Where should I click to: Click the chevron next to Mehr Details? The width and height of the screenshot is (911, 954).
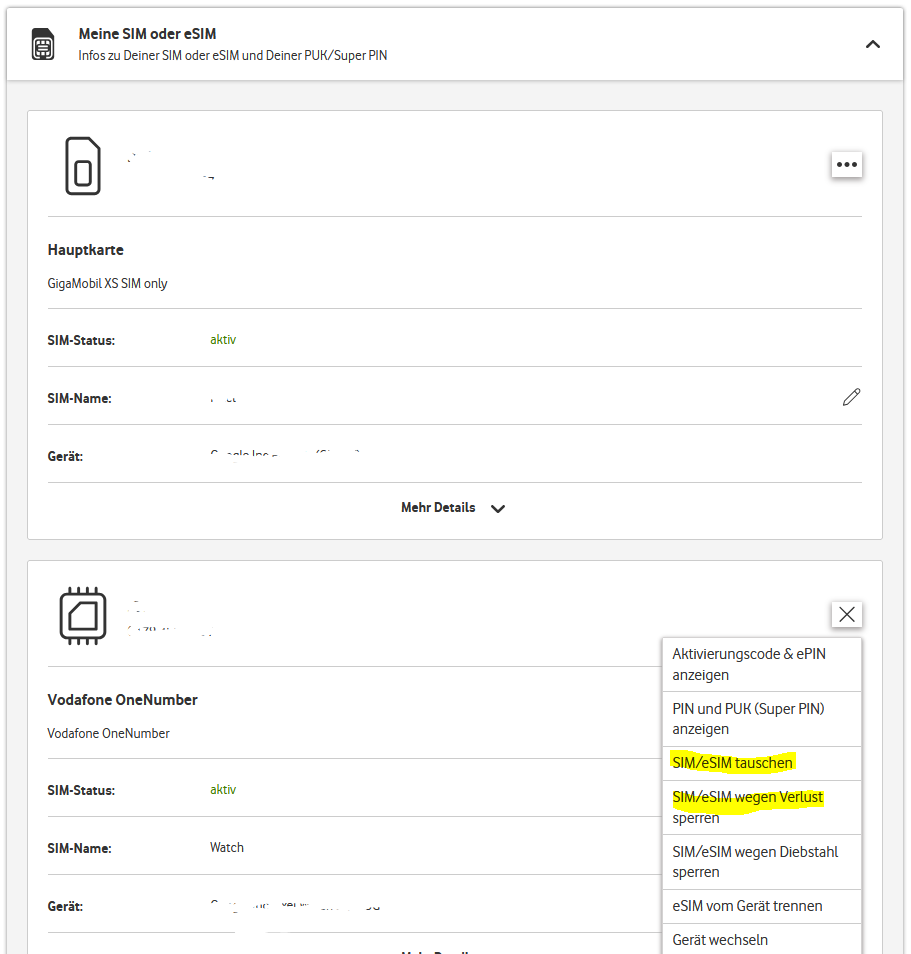pos(498,508)
